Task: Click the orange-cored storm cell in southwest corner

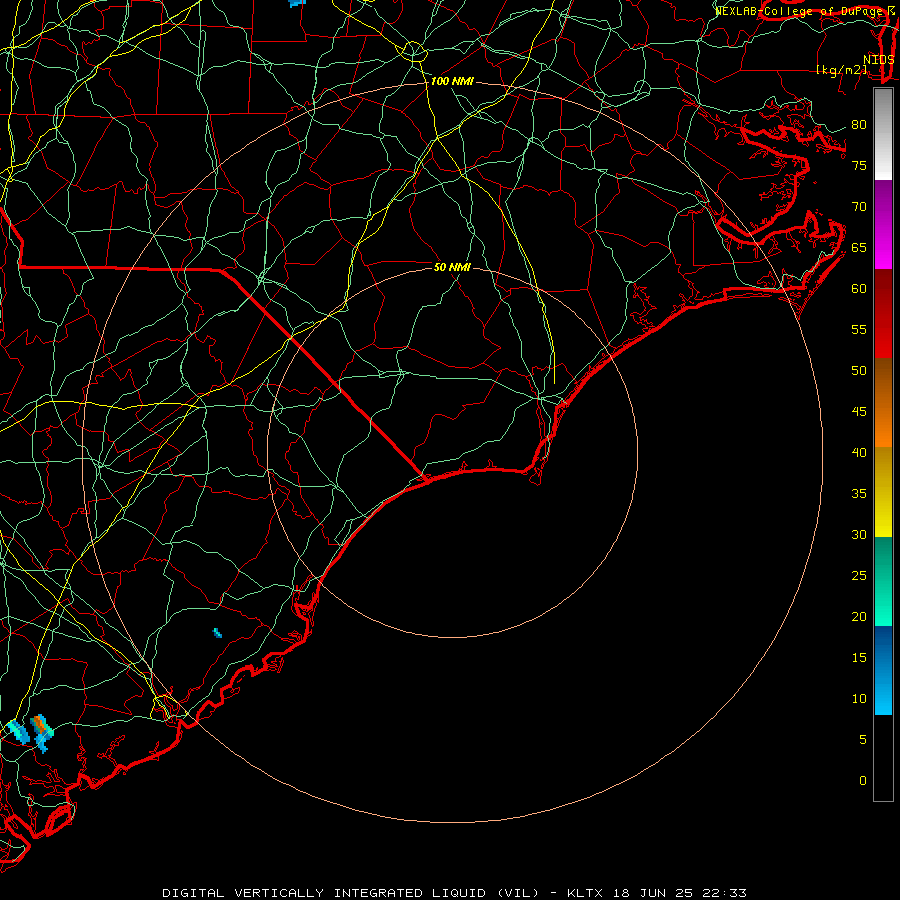Action: pos(41,732)
